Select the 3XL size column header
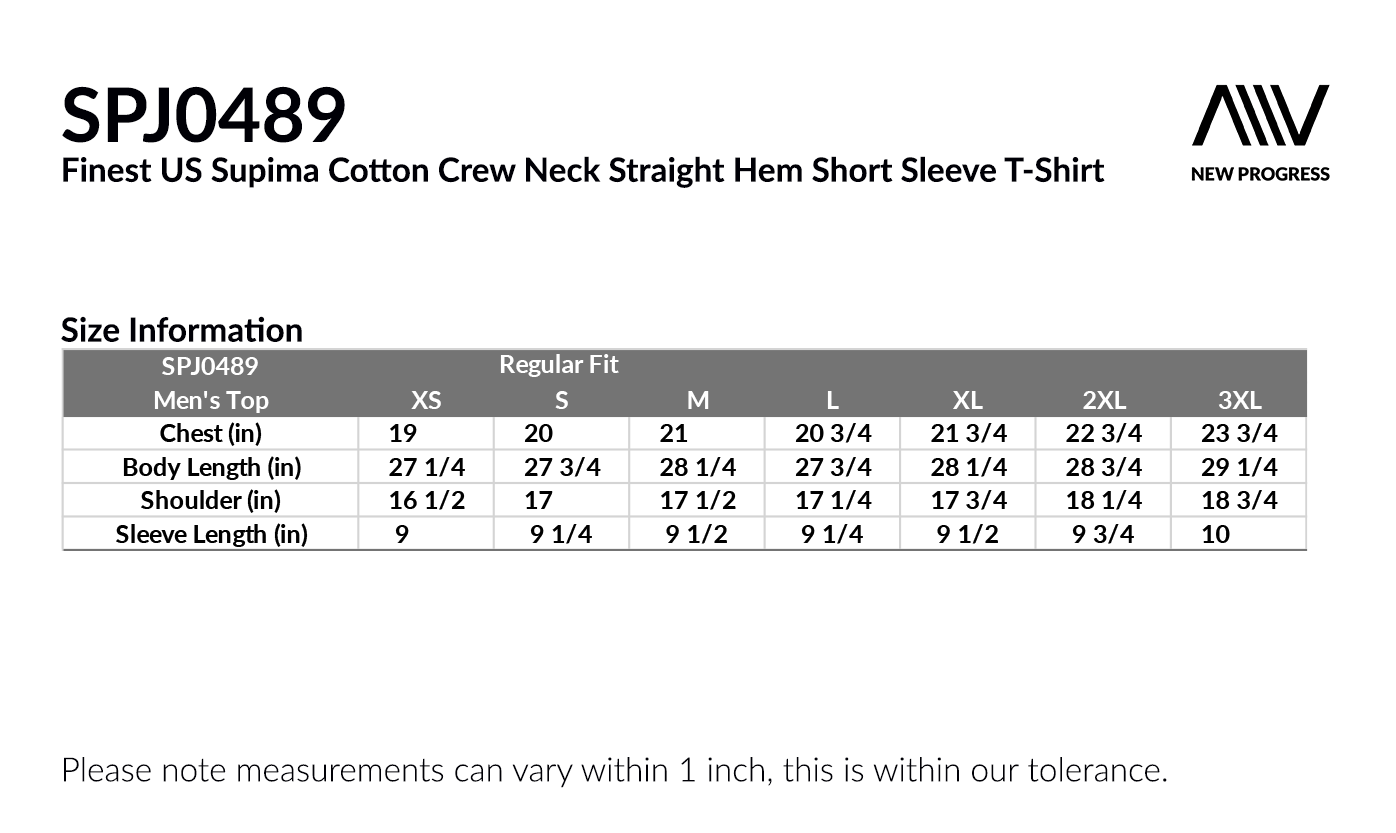 [x=1239, y=401]
